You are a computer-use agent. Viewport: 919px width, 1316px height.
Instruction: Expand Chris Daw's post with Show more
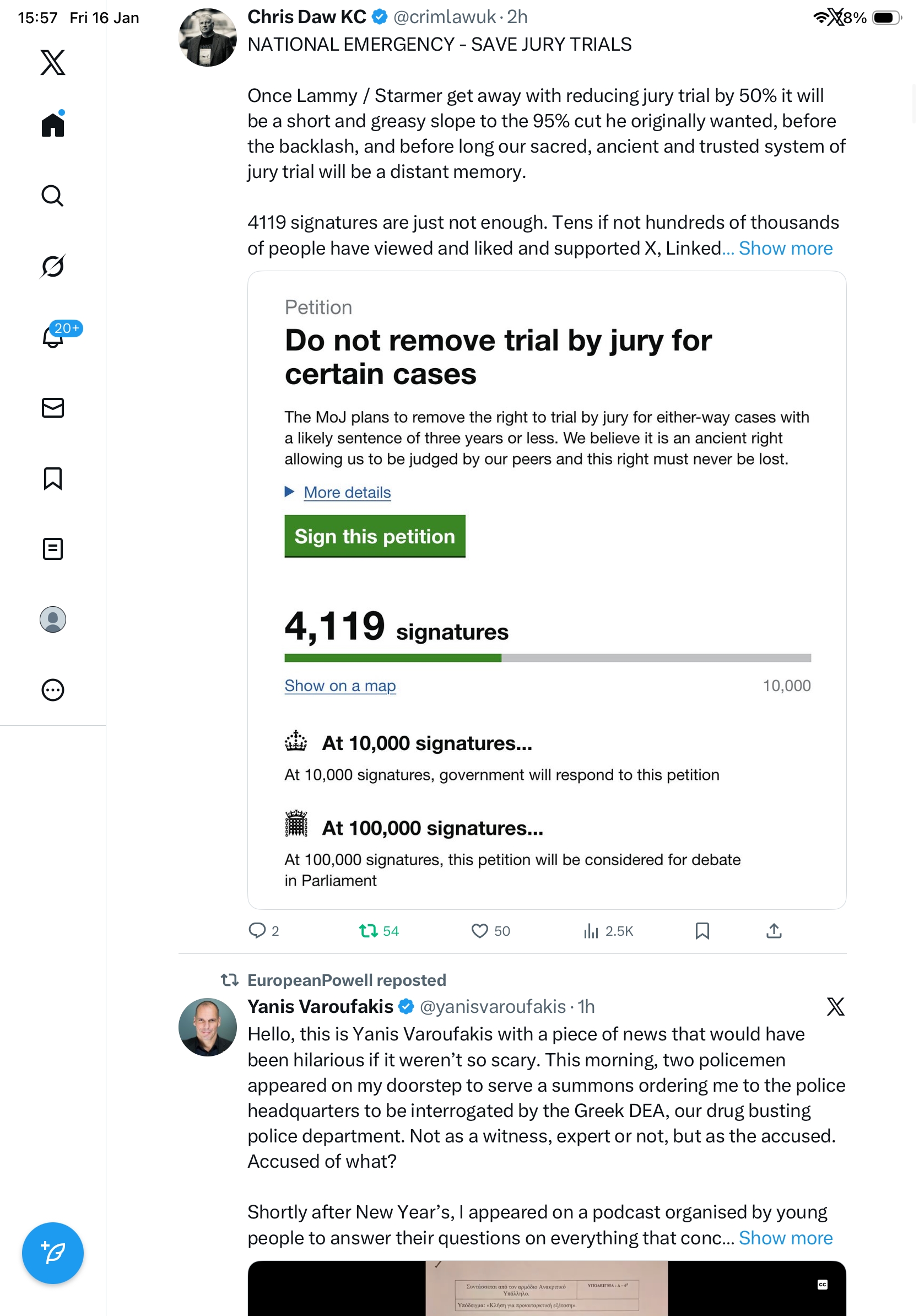[786, 248]
